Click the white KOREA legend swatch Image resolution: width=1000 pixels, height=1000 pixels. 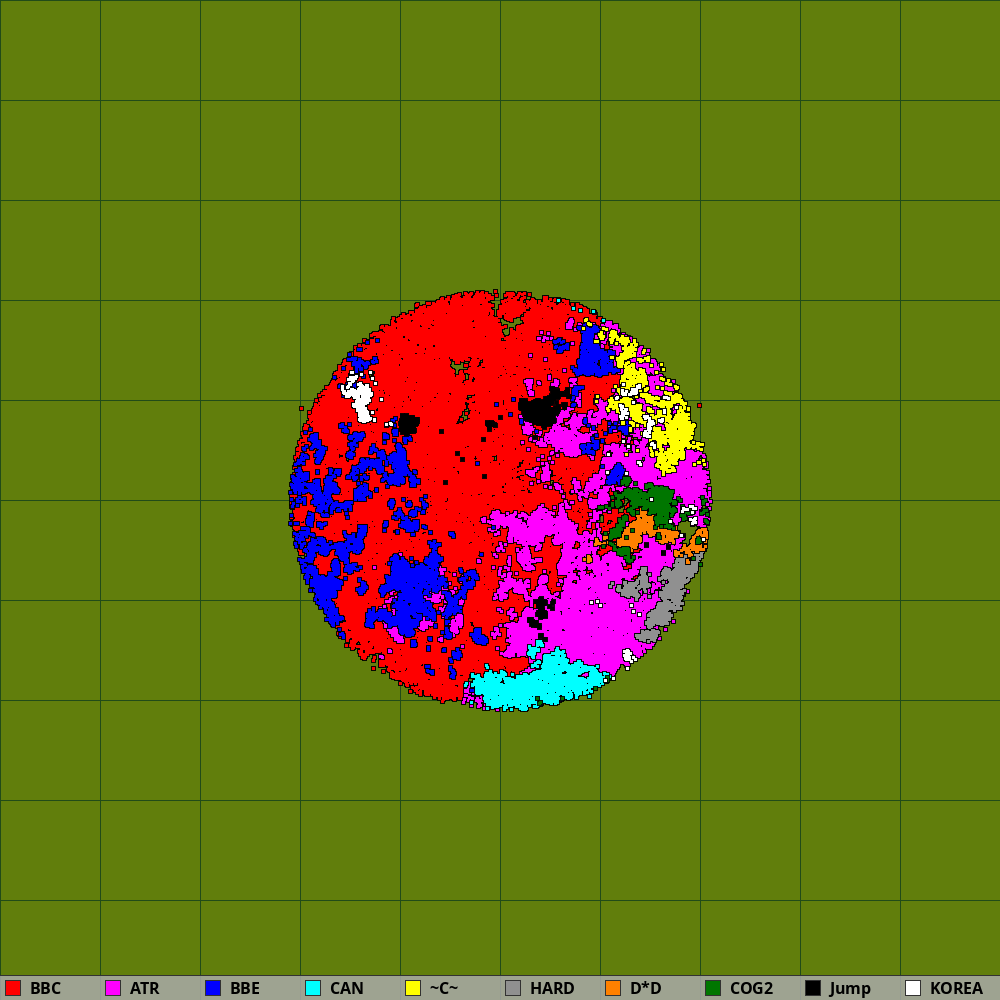point(913,988)
